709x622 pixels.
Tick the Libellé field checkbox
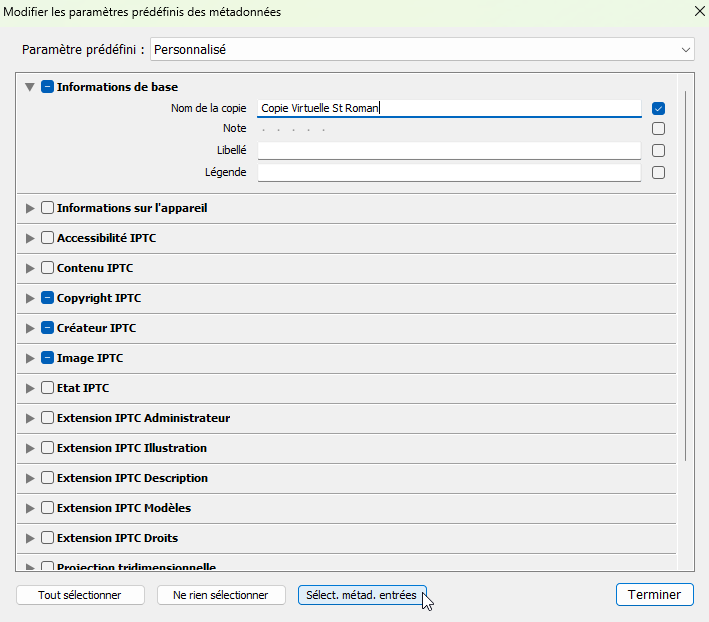(x=658, y=151)
